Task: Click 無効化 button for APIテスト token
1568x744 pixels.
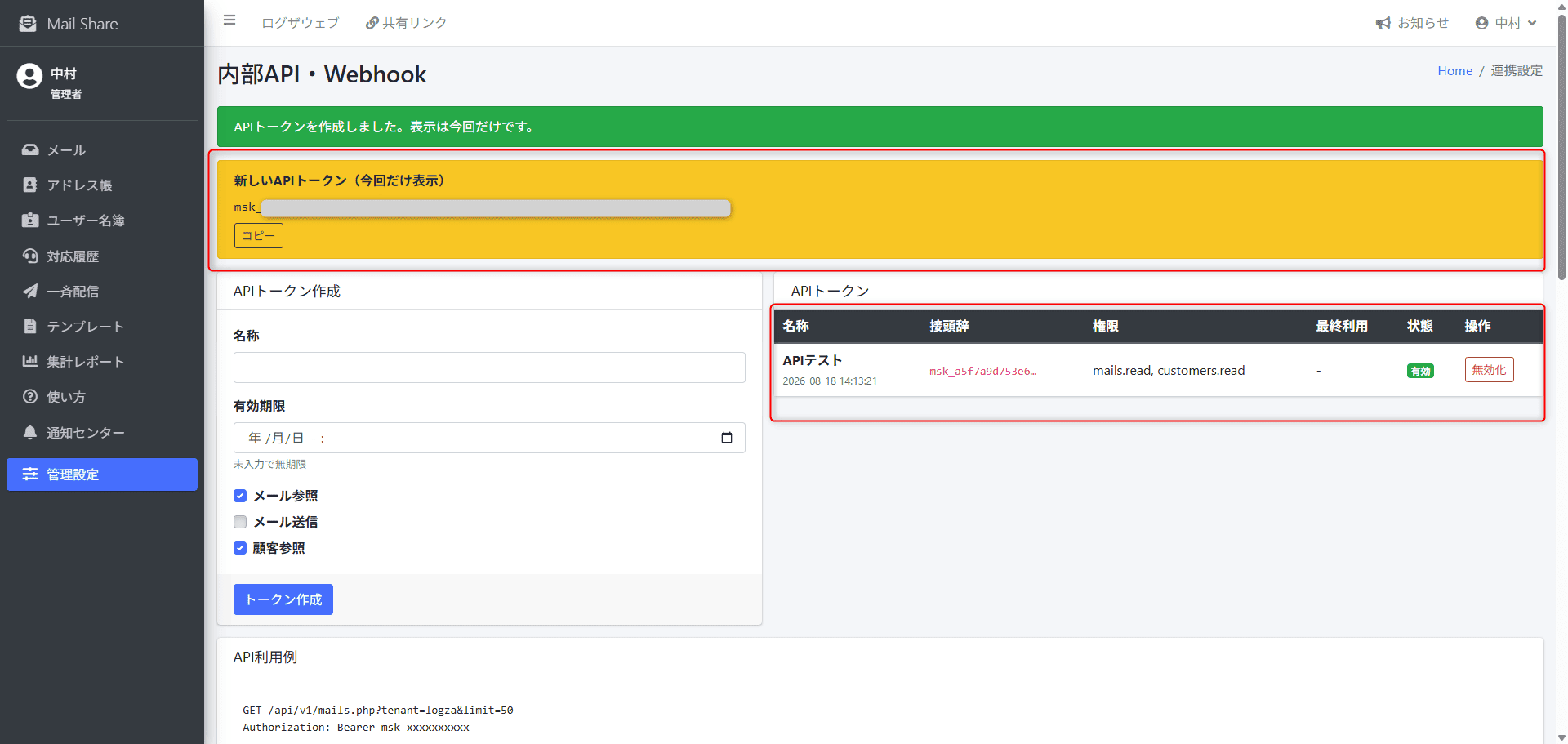Action: (x=1489, y=370)
